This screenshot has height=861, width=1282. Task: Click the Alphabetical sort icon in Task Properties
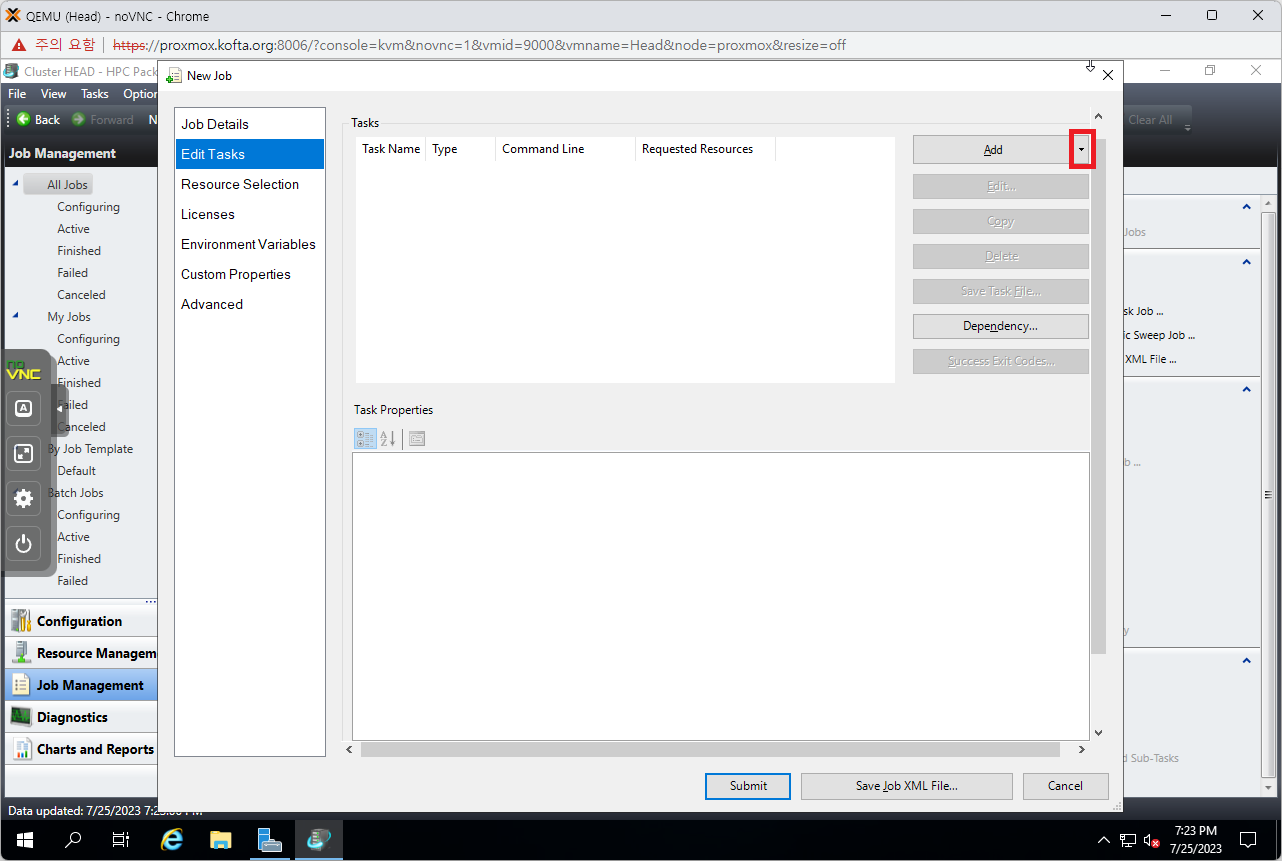[x=389, y=439]
